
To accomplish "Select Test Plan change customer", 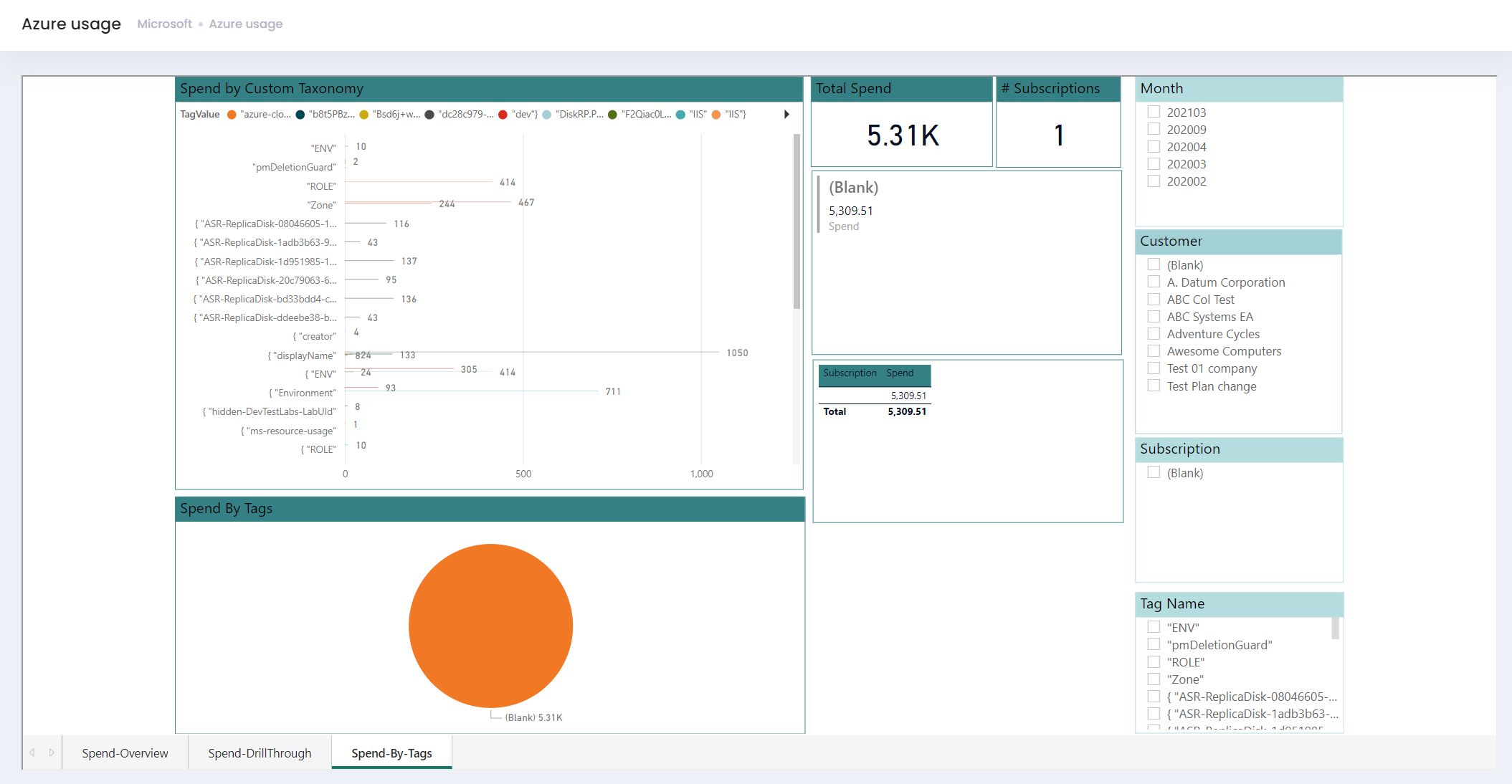I will (x=1154, y=386).
